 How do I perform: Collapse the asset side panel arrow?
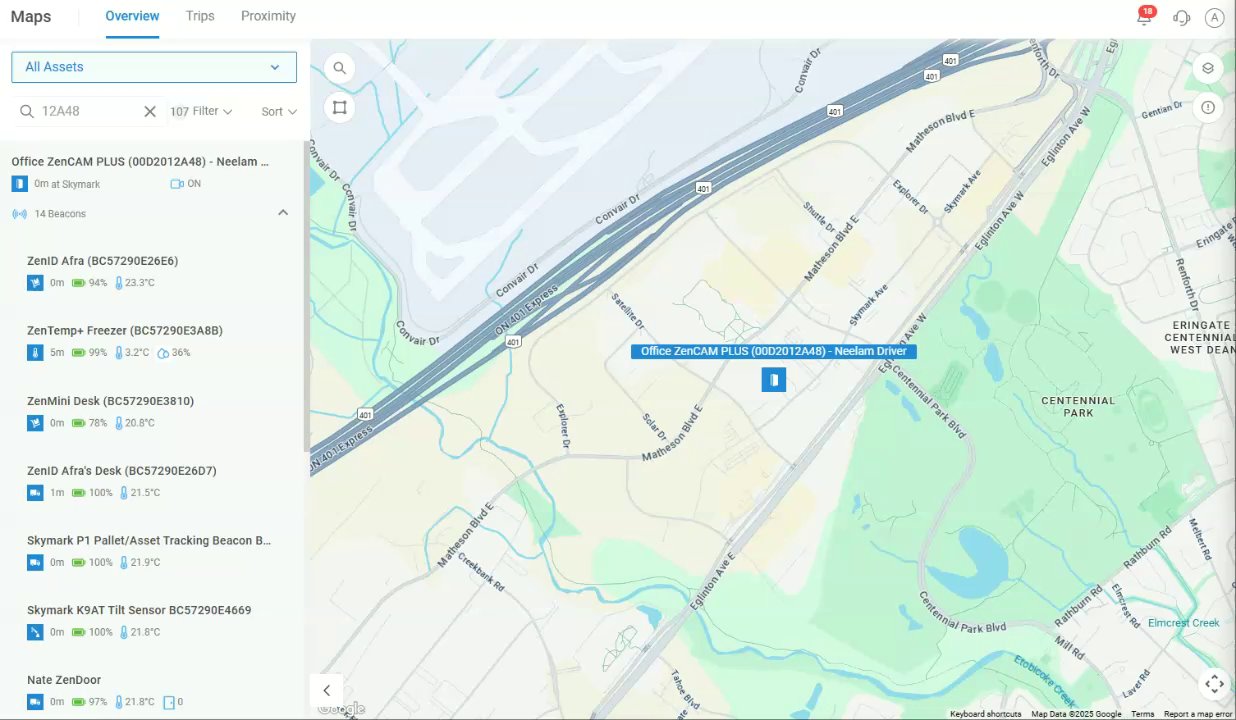pyautogui.click(x=326, y=690)
